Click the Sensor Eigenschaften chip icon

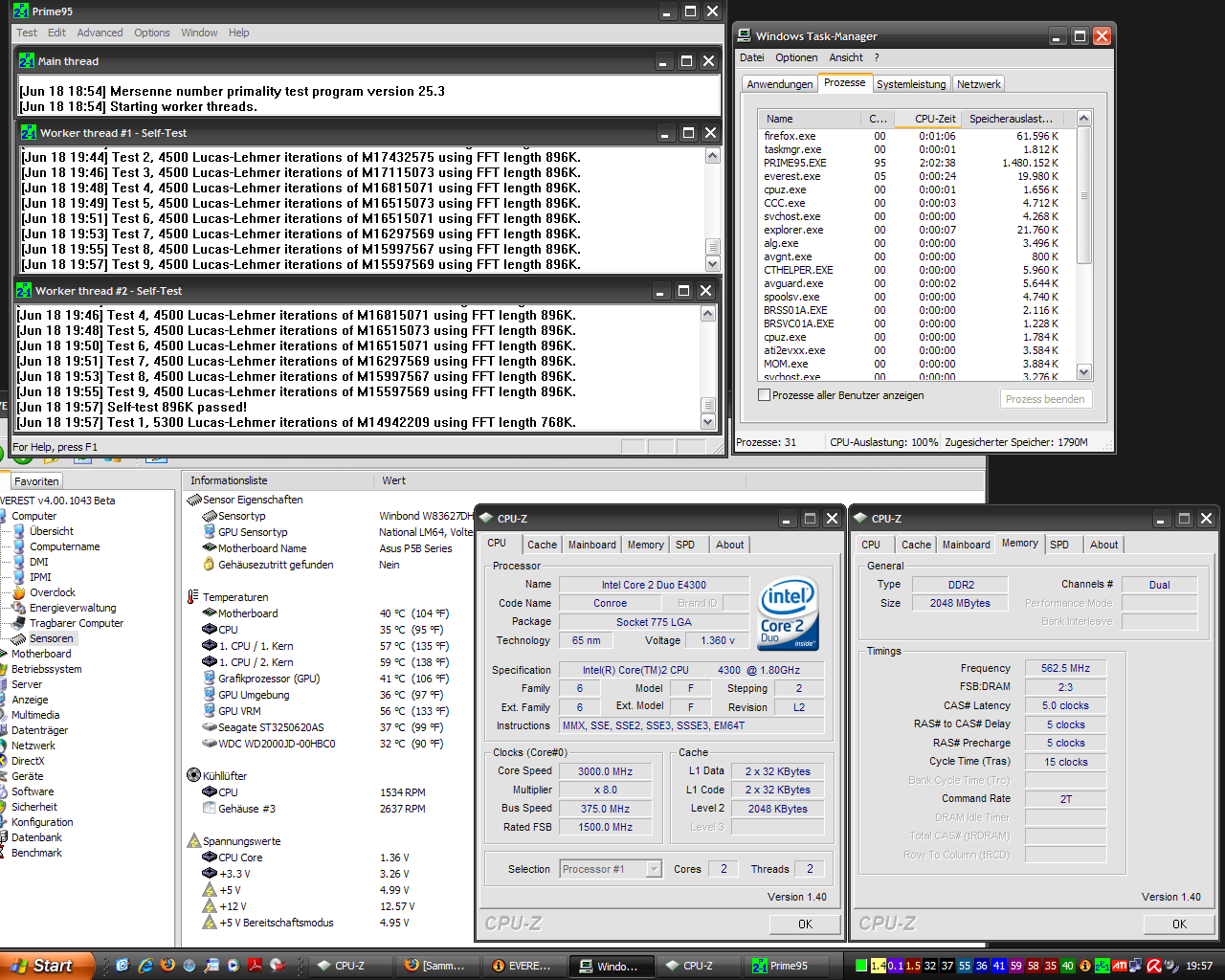click(x=194, y=500)
